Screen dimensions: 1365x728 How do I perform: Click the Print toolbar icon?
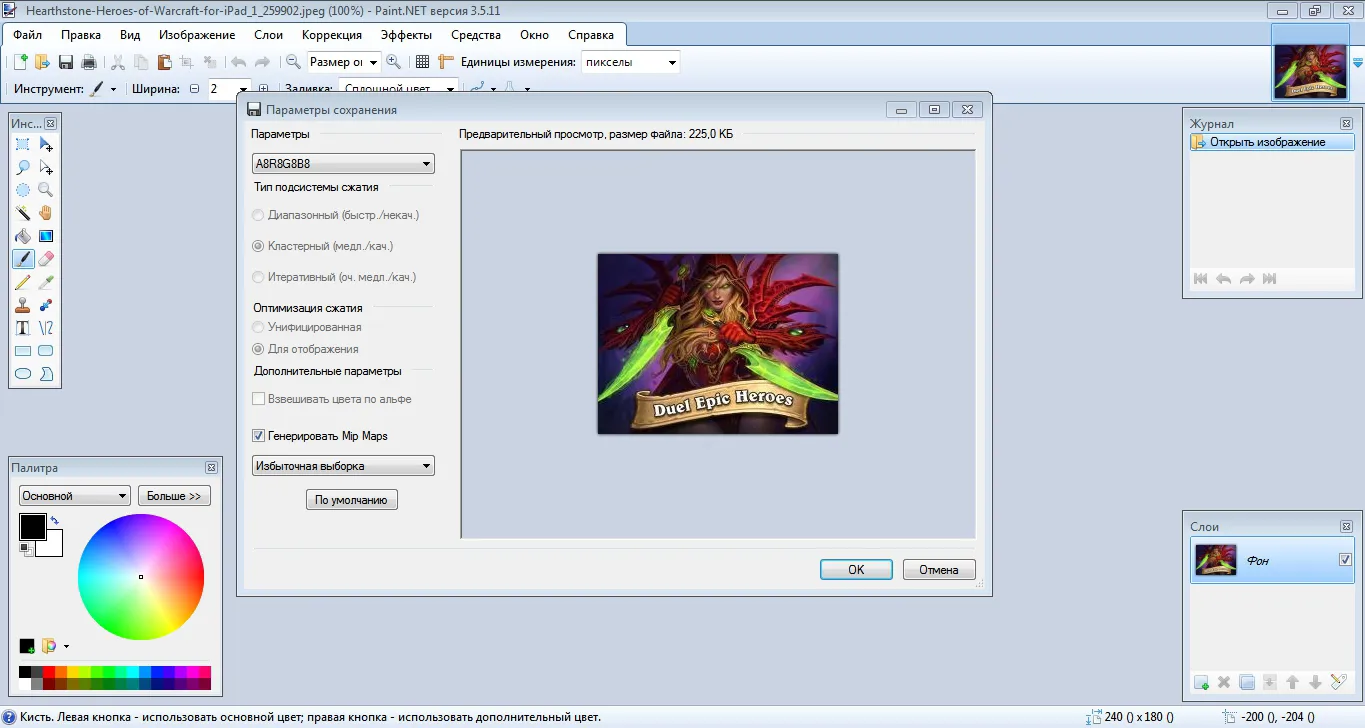(x=89, y=62)
